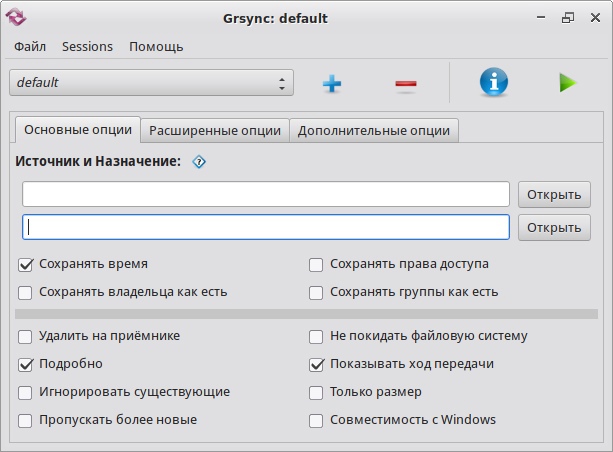Image resolution: width=613 pixels, height=452 pixels.
Task: Click the help icon beside Источник и Назначение
Action: click(x=198, y=161)
